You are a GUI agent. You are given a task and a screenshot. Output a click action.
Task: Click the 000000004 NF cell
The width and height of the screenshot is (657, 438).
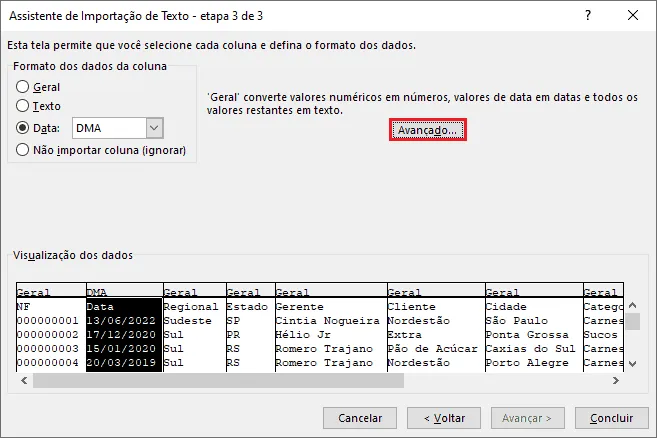coord(48,363)
